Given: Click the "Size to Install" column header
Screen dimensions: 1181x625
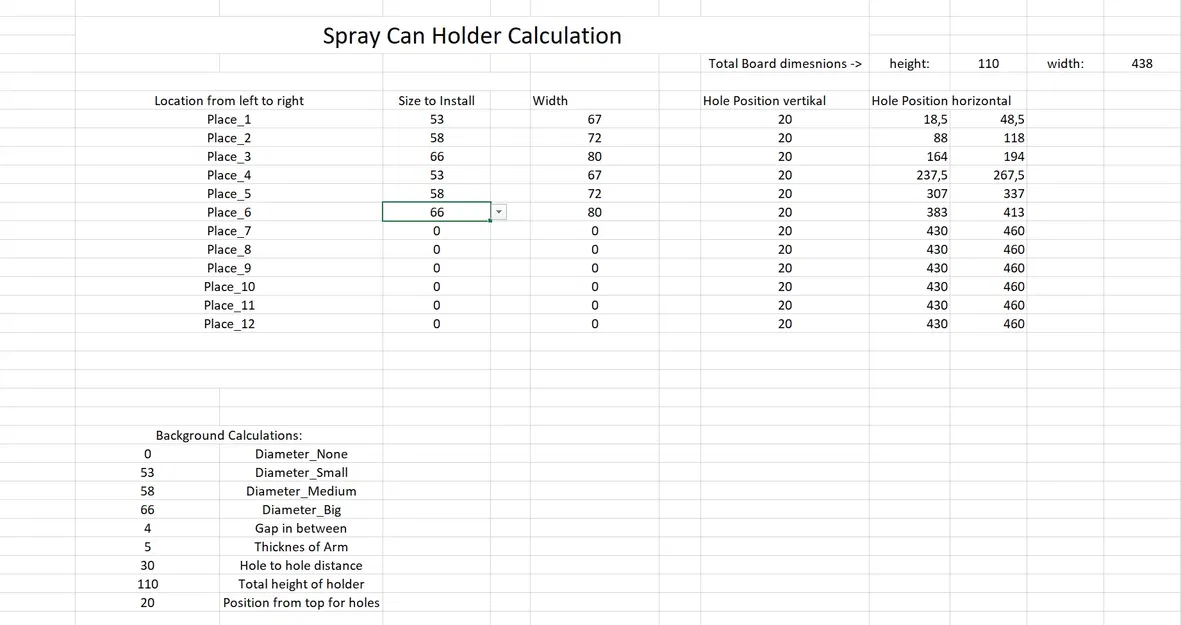Looking at the screenshot, I should coord(437,101).
